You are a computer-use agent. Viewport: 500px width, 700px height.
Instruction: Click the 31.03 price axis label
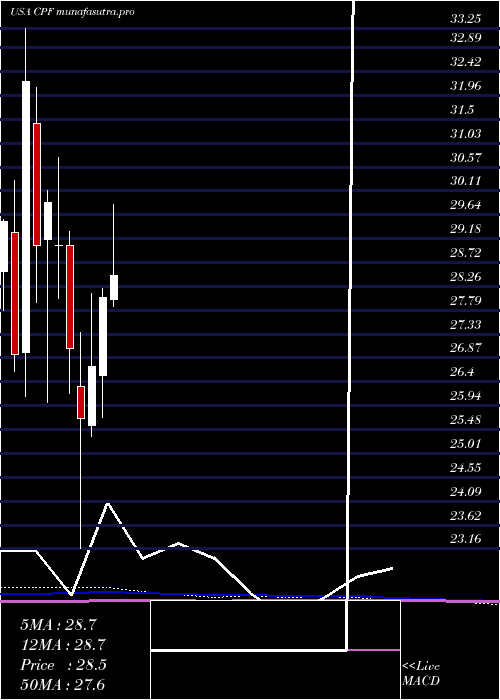click(465, 133)
